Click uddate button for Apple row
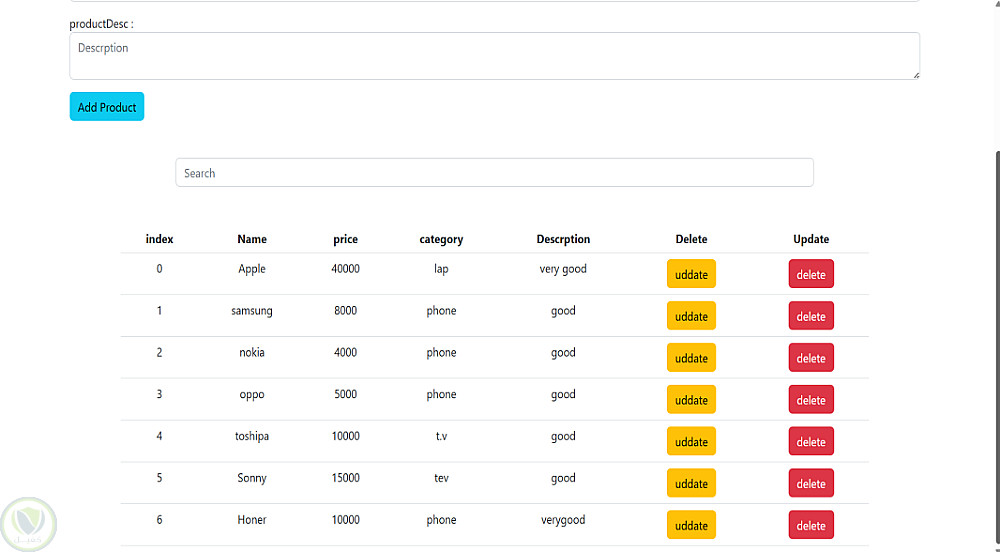 [x=691, y=274]
